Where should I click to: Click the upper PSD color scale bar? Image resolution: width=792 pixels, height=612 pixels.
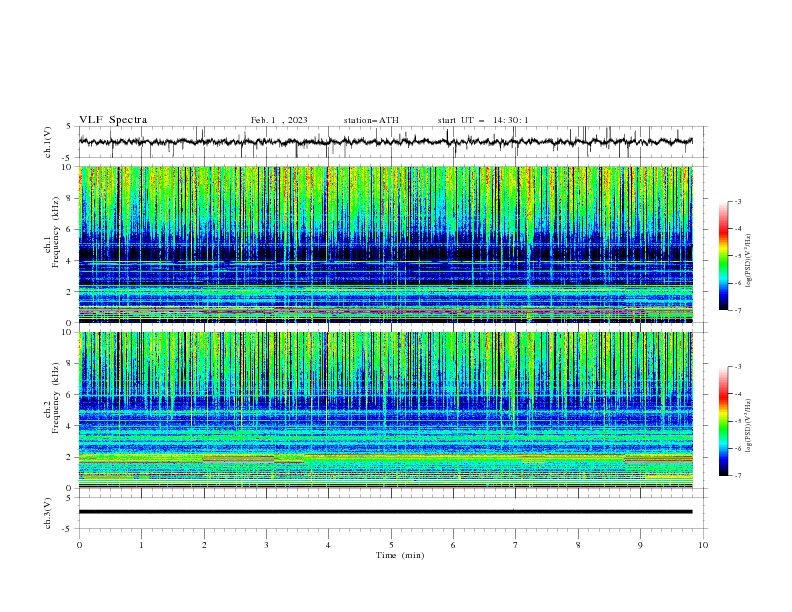point(723,256)
